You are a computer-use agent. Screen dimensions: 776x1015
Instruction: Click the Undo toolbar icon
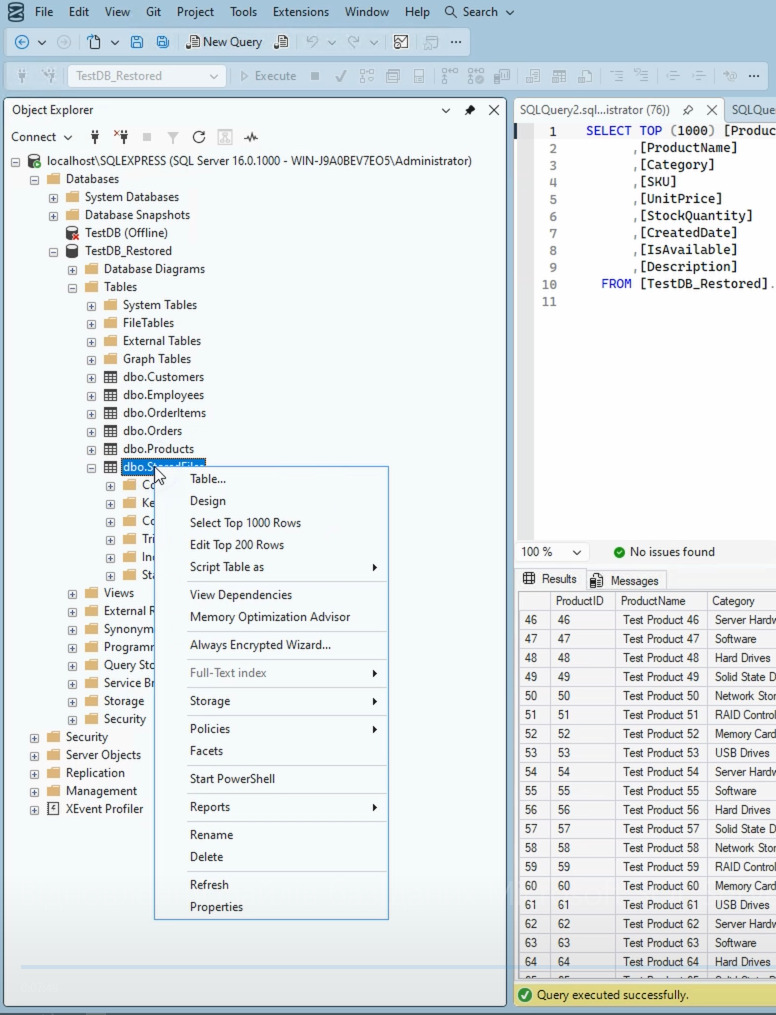312,42
